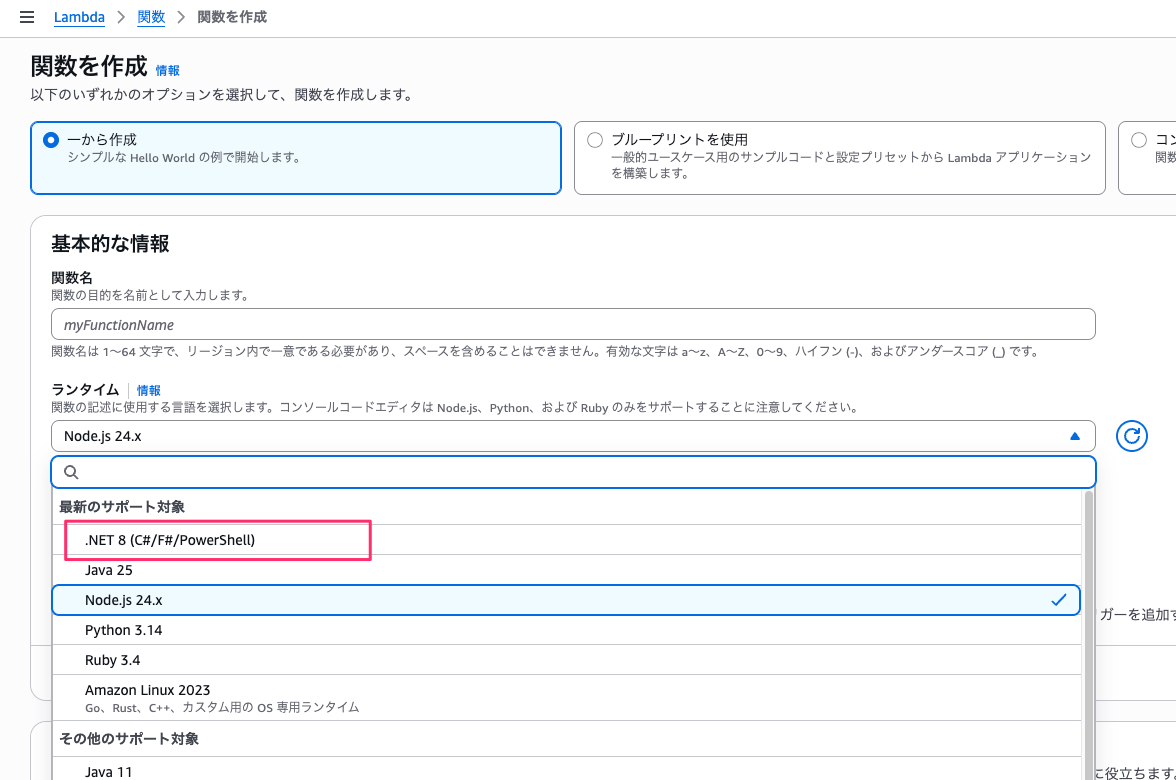
Task: Collapse the runtime dropdown arrow
Action: pyautogui.click(x=1075, y=436)
